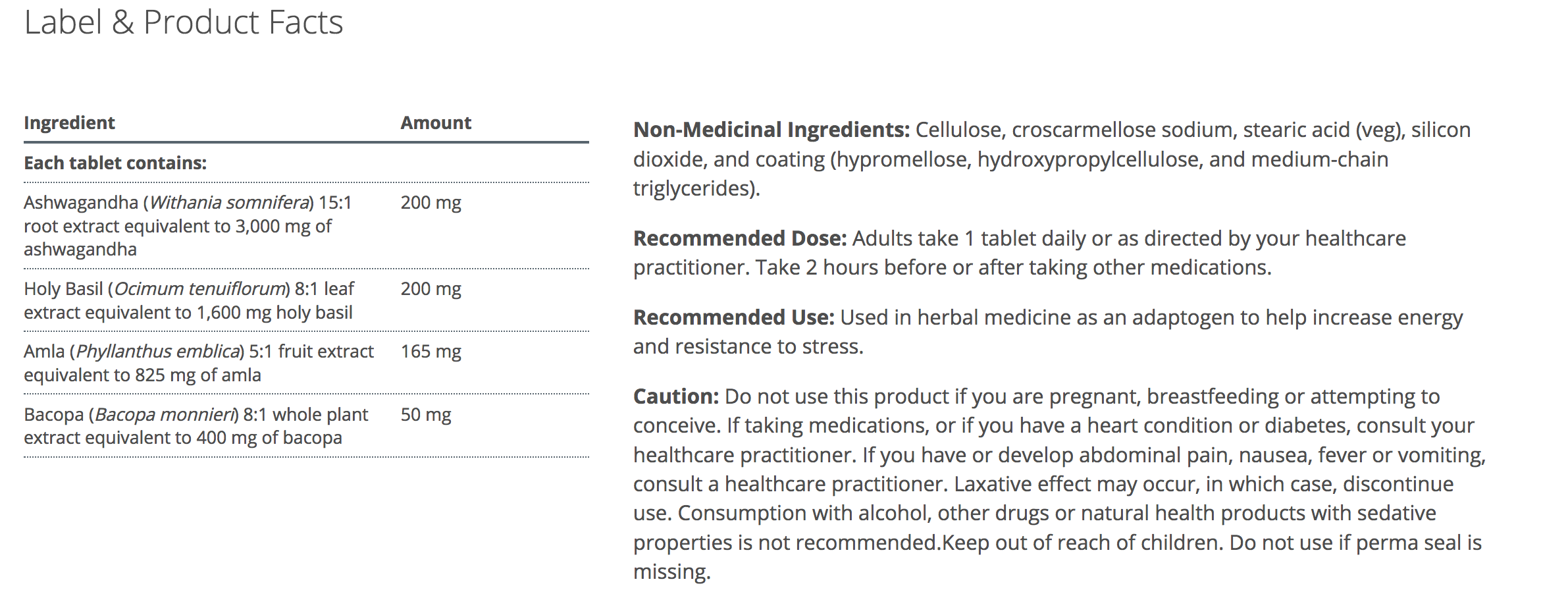Click the "Ingredient" column header

69,123
